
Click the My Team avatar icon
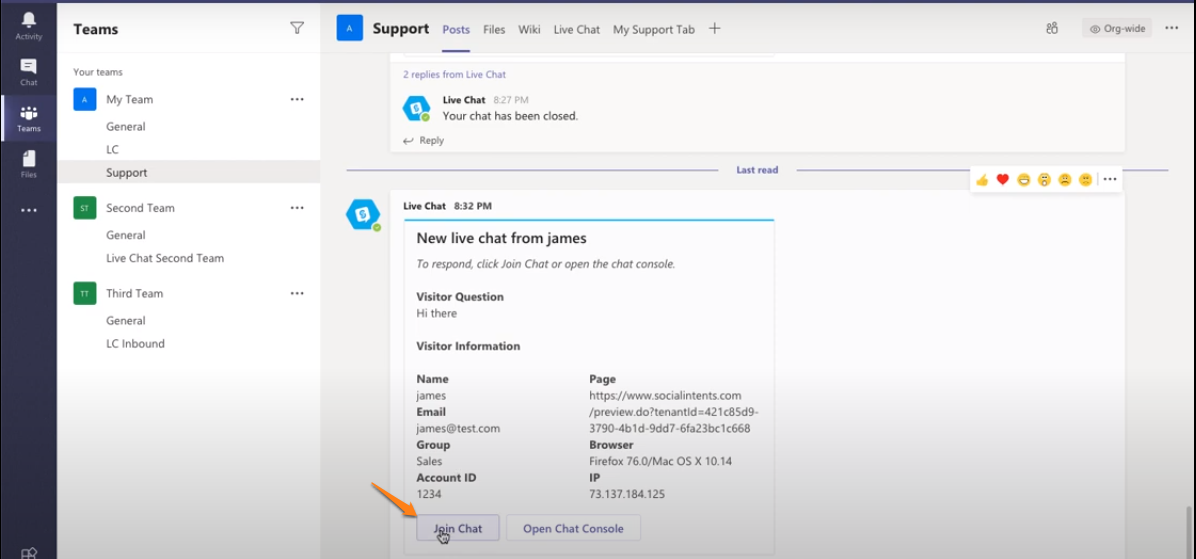coord(85,99)
